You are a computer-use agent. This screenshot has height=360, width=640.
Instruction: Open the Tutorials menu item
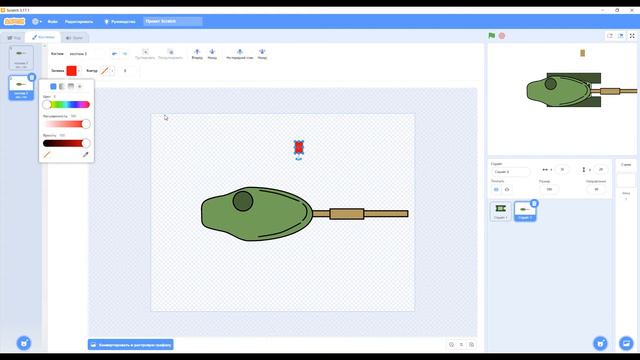pyautogui.click(x=120, y=22)
